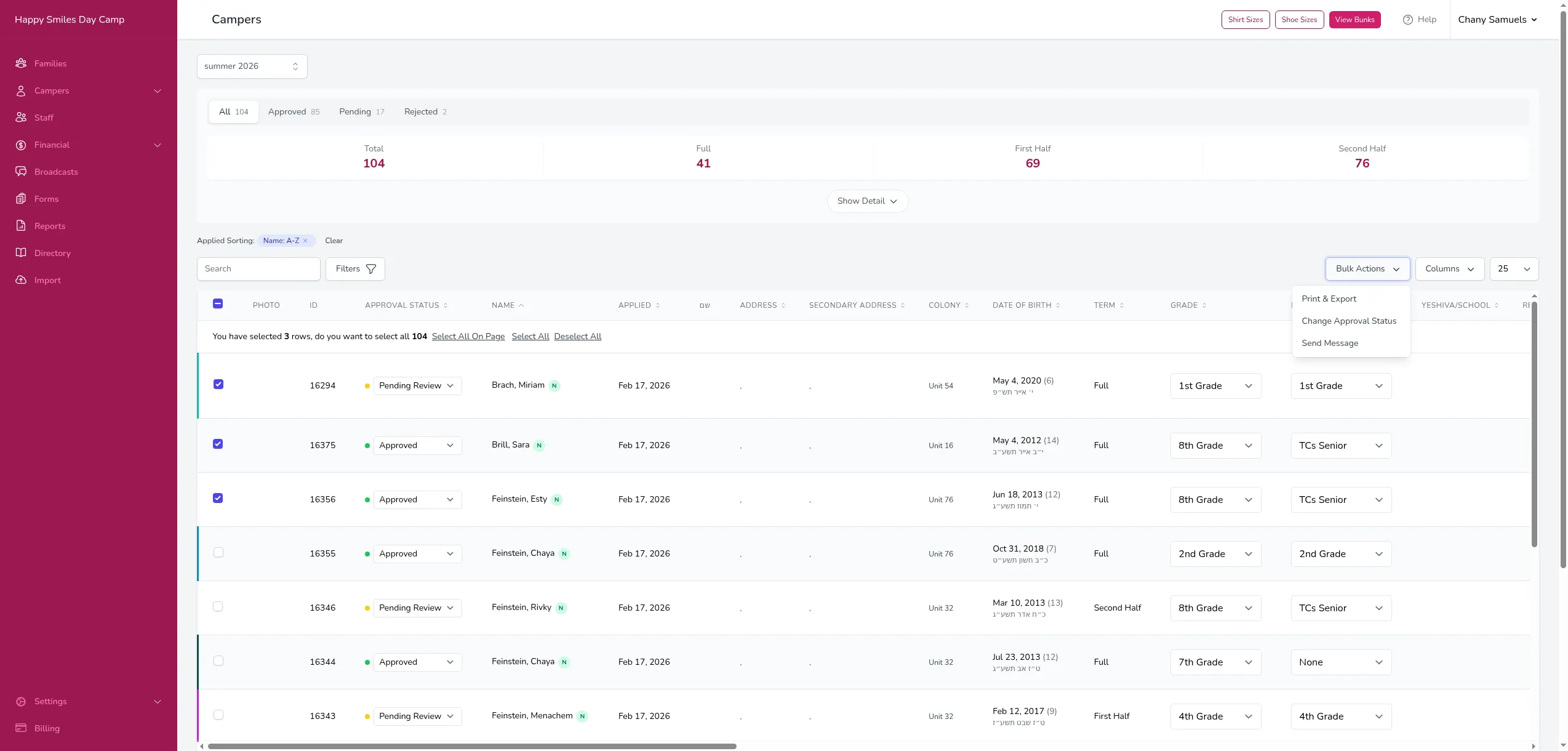This screenshot has width=1568, height=751.
Task: Open the 25 rows-per-page dropdown
Action: 1514,269
